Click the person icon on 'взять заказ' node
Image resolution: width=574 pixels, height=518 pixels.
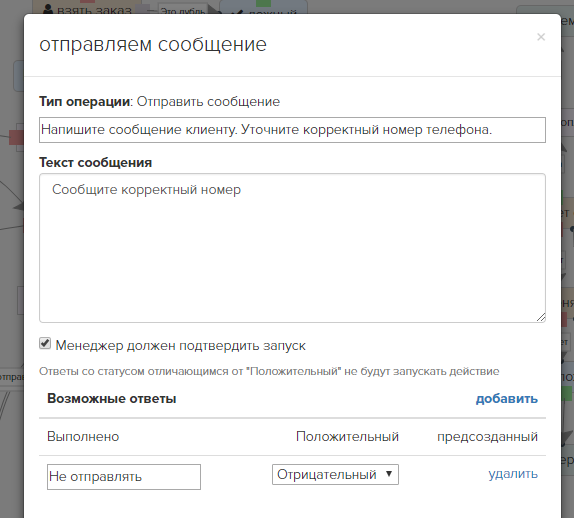click(48, 10)
